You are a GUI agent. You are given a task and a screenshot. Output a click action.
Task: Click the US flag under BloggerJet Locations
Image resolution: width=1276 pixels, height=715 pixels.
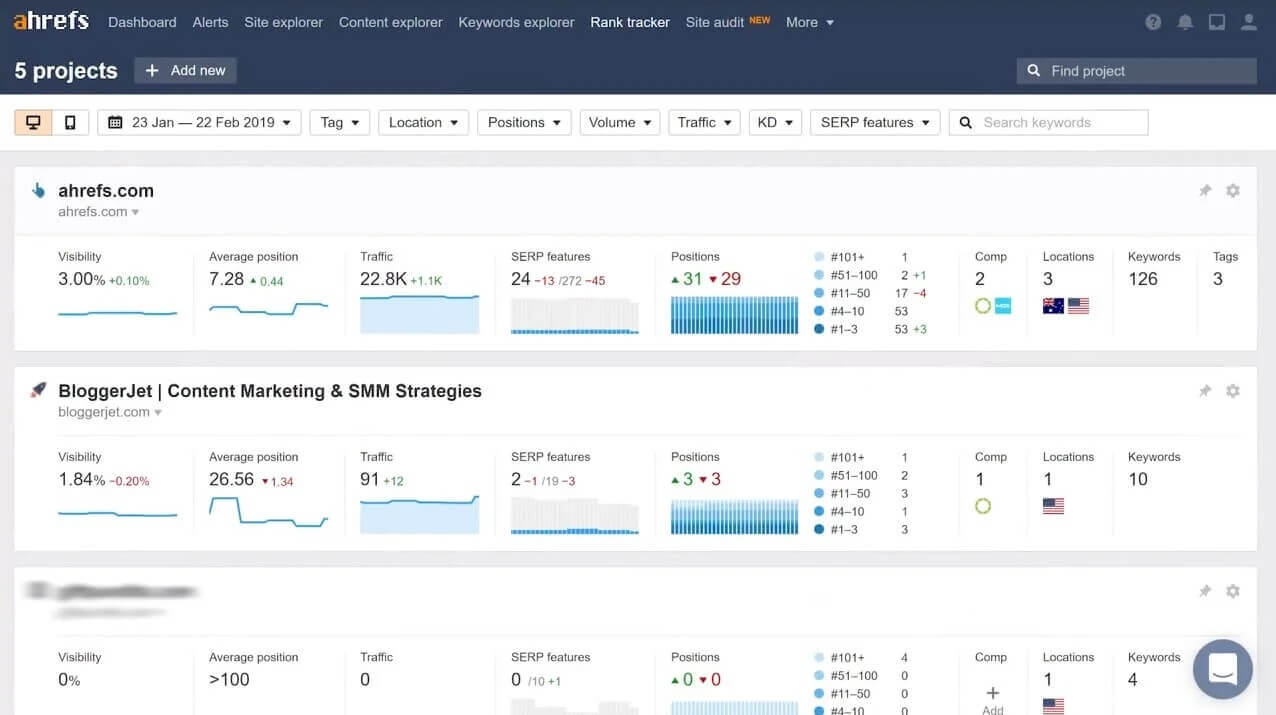pyautogui.click(x=1053, y=506)
